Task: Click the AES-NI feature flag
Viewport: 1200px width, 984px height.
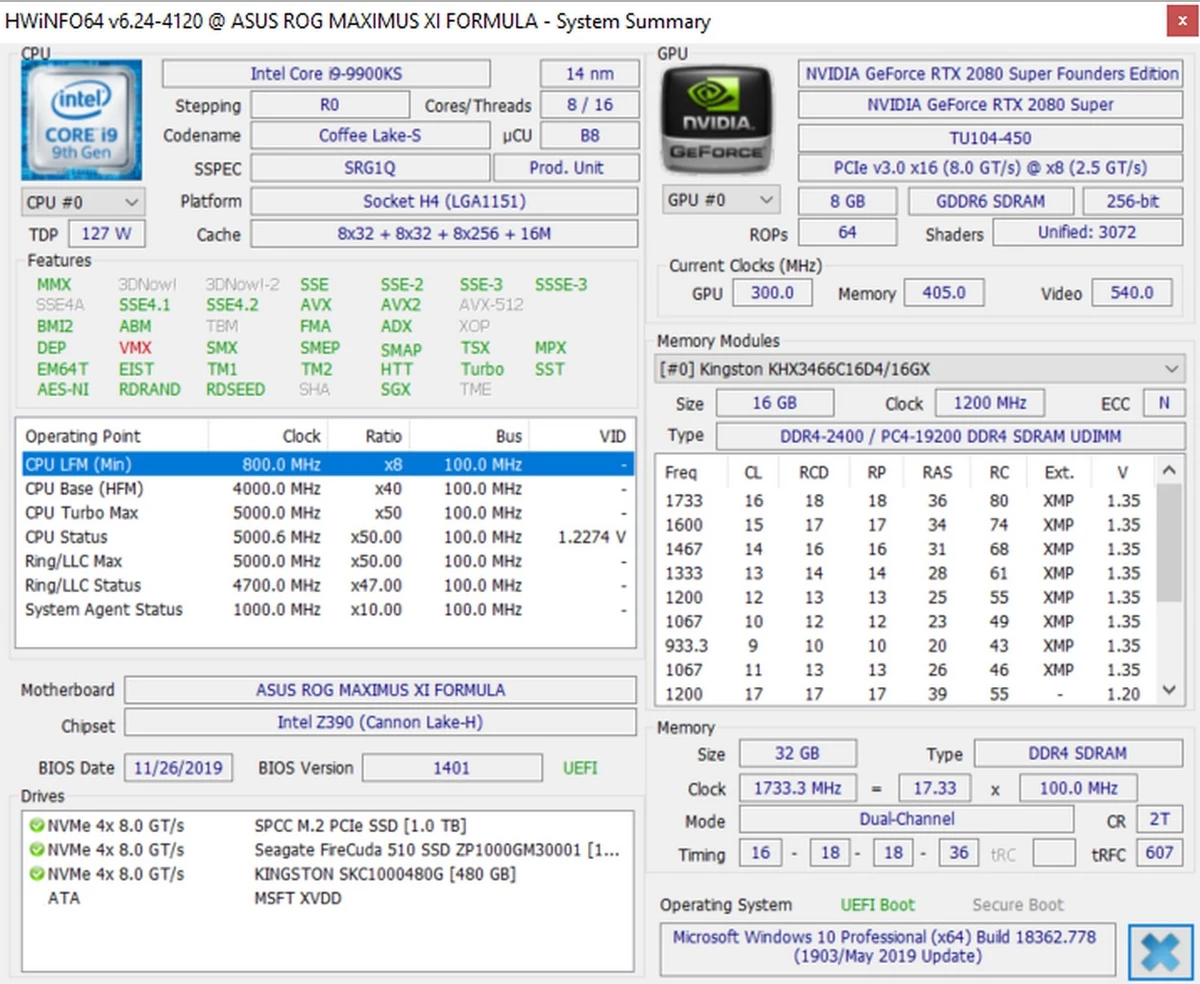Action: click(63, 390)
